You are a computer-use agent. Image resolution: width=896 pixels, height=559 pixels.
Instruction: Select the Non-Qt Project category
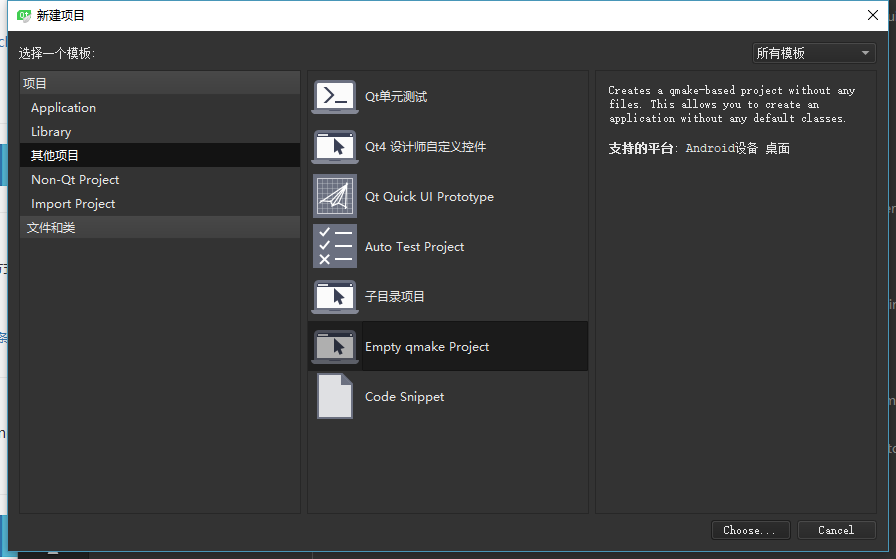(159, 179)
